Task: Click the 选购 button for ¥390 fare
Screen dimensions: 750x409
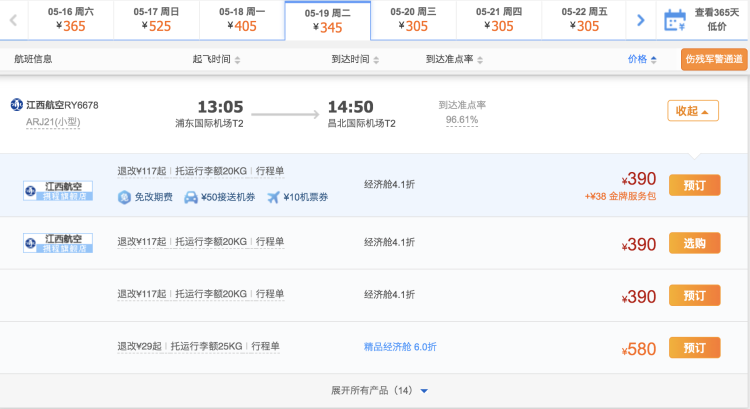Action: 694,243
